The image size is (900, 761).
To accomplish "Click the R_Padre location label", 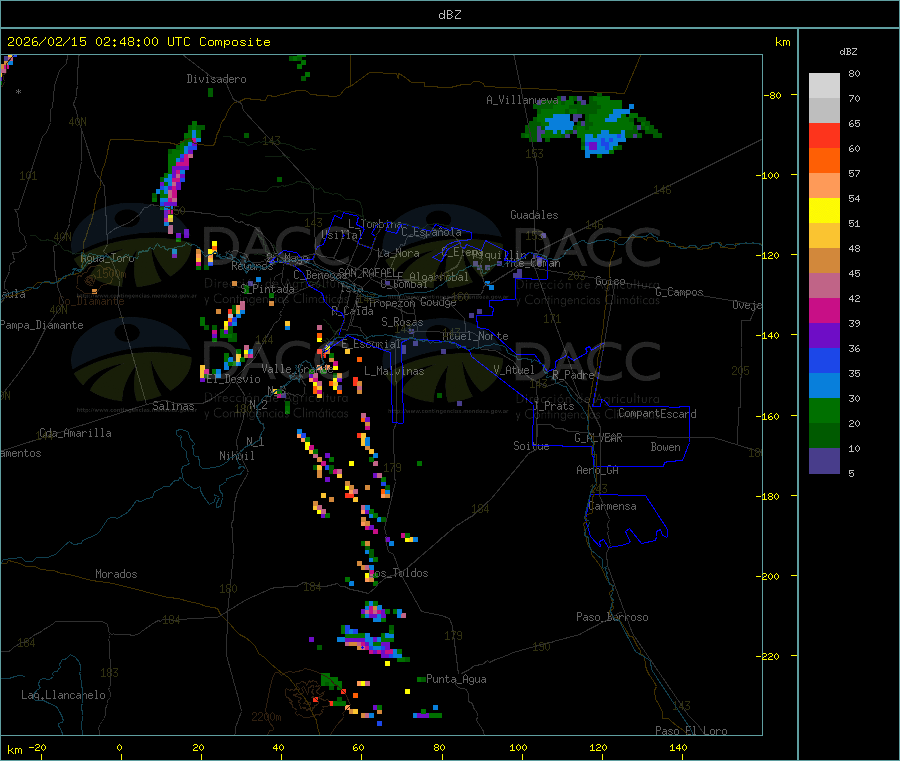I will (573, 375).
